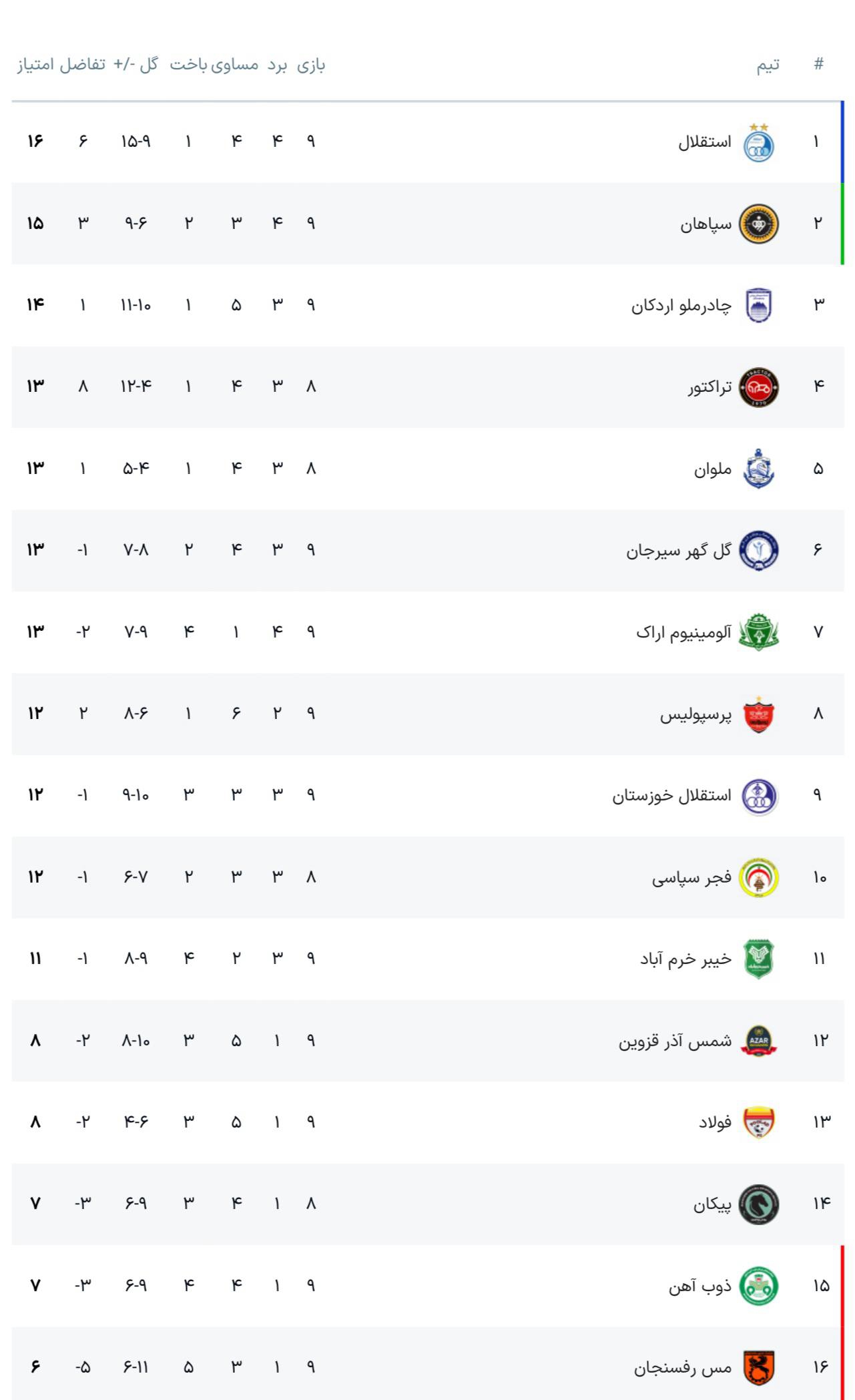This screenshot has height=1400, width=855.
Task: Click the Sepahan black and gold crest
Action: coord(758,224)
